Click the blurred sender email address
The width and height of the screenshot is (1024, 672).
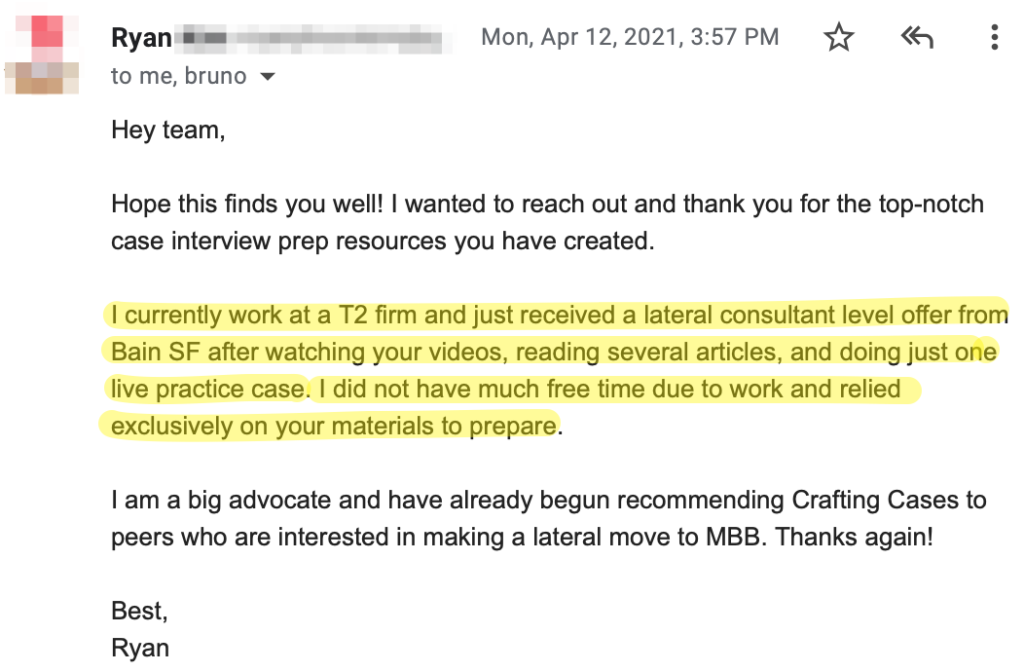[312, 38]
